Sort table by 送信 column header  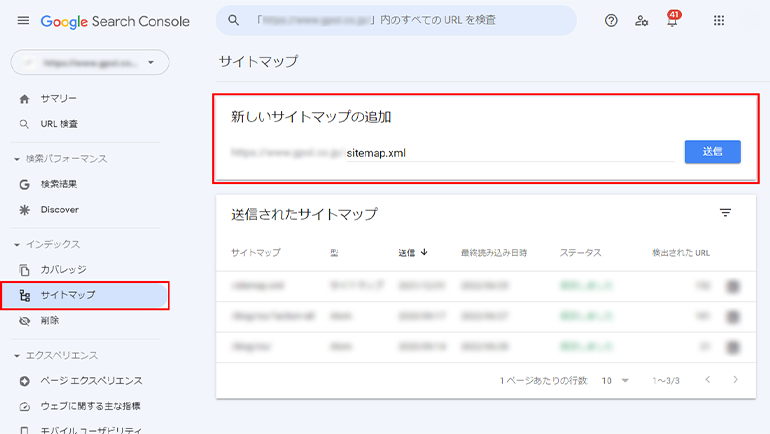point(412,253)
